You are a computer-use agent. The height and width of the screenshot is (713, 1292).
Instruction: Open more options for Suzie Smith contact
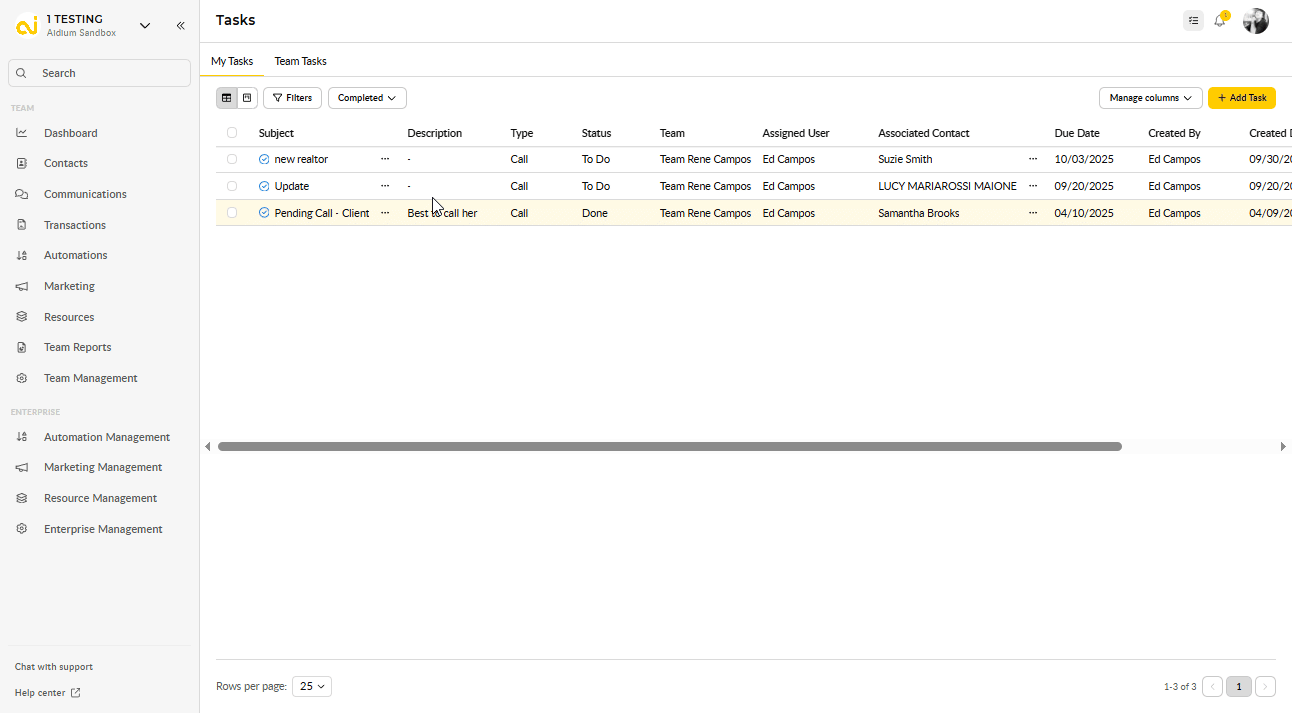point(1033,159)
